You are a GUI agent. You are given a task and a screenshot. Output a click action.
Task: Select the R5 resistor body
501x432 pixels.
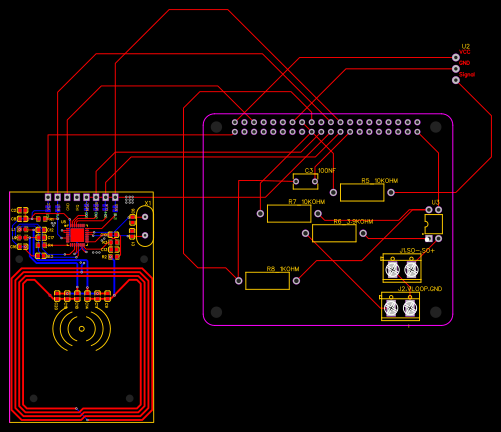coord(362,193)
